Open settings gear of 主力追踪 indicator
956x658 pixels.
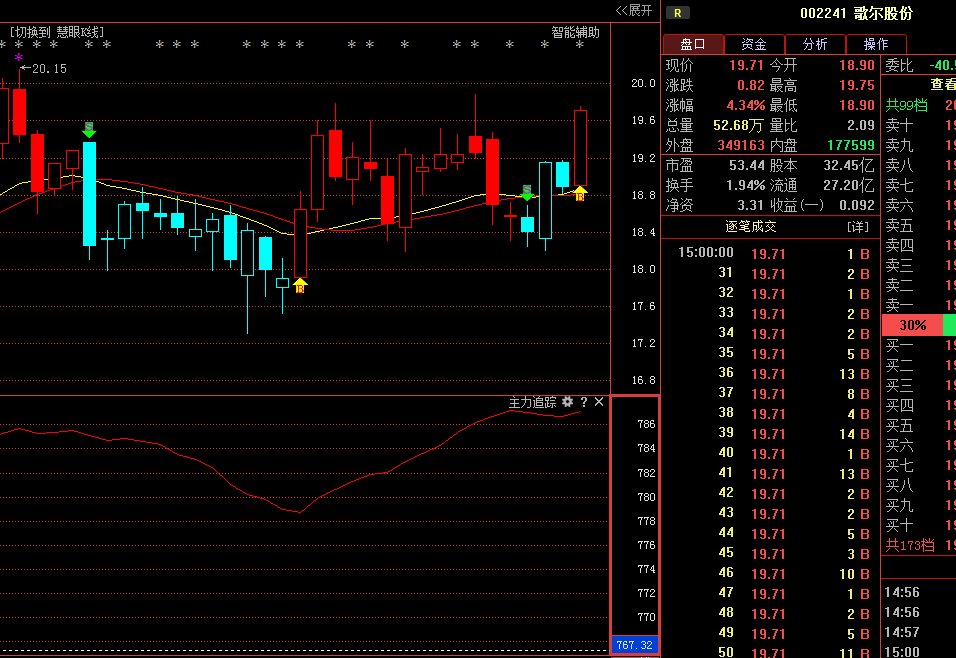click(568, 402)
